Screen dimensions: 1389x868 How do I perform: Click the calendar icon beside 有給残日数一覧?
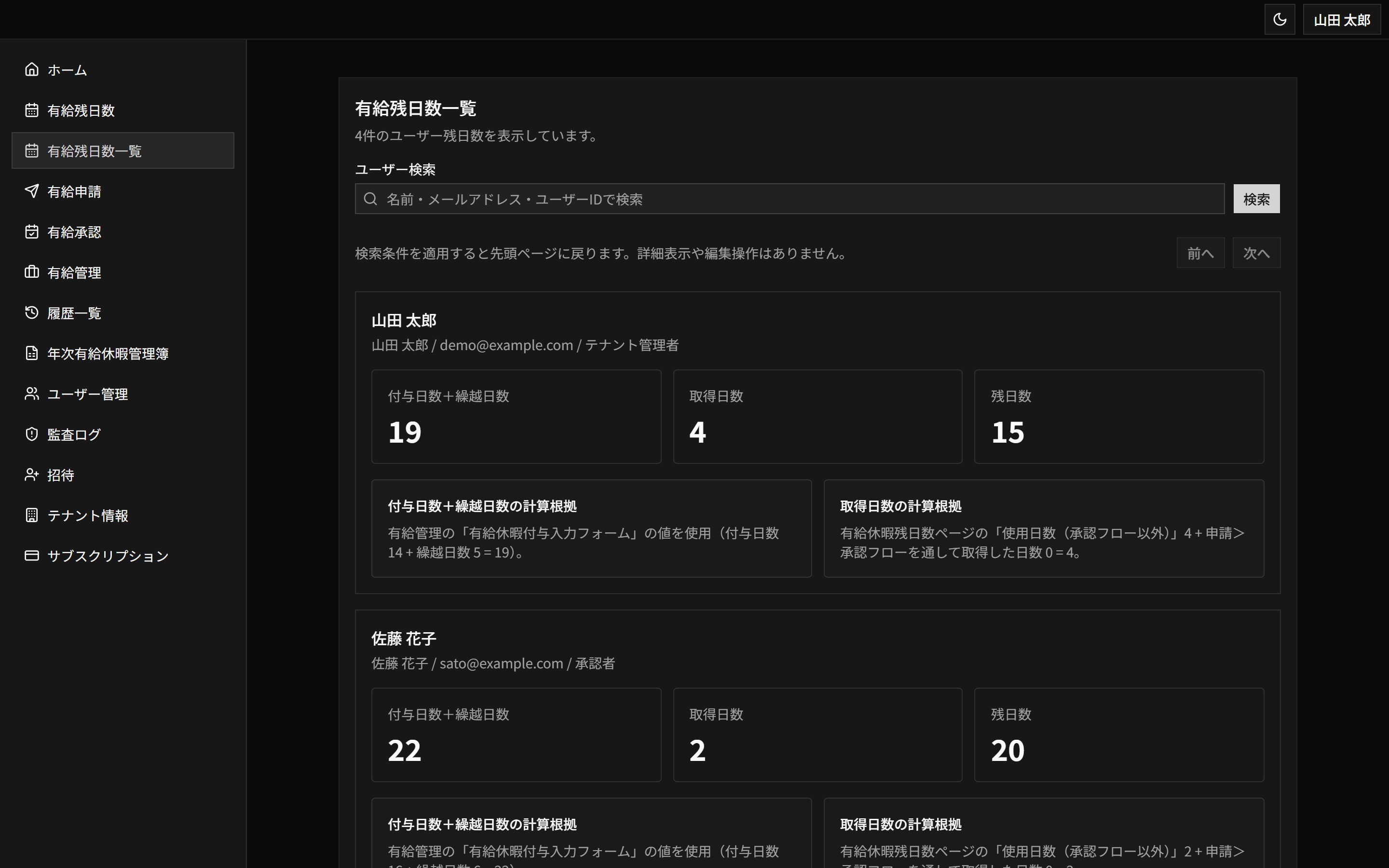[x=31, y=150]
